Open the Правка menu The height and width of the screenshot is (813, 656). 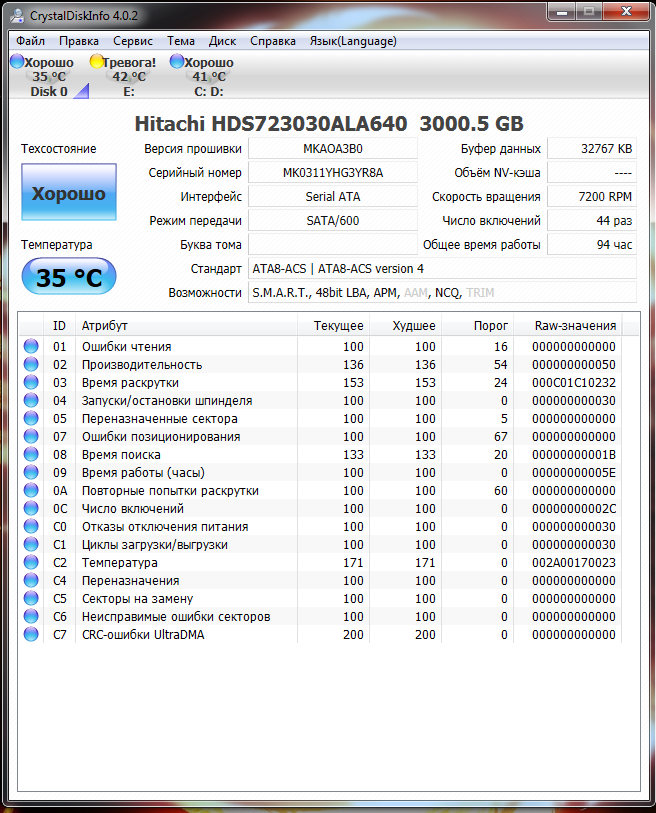coord(79,41)
